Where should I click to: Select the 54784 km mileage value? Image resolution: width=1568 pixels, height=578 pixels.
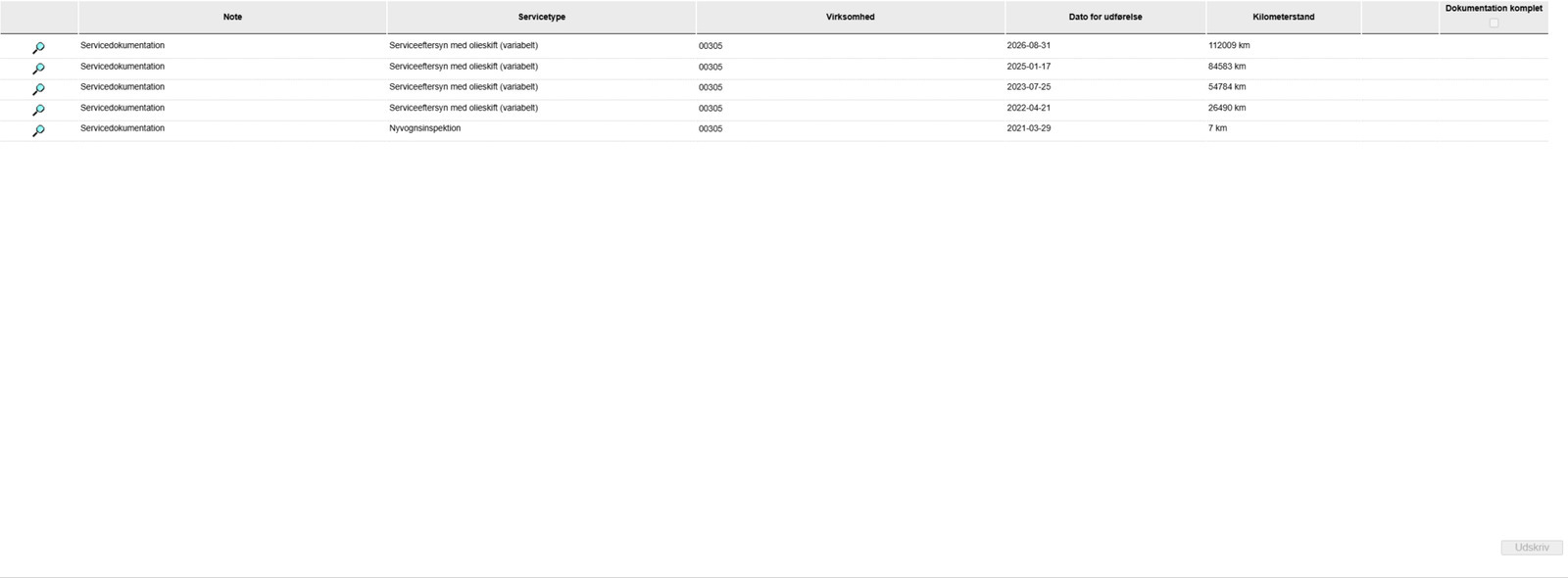(x=1227, y=87)
